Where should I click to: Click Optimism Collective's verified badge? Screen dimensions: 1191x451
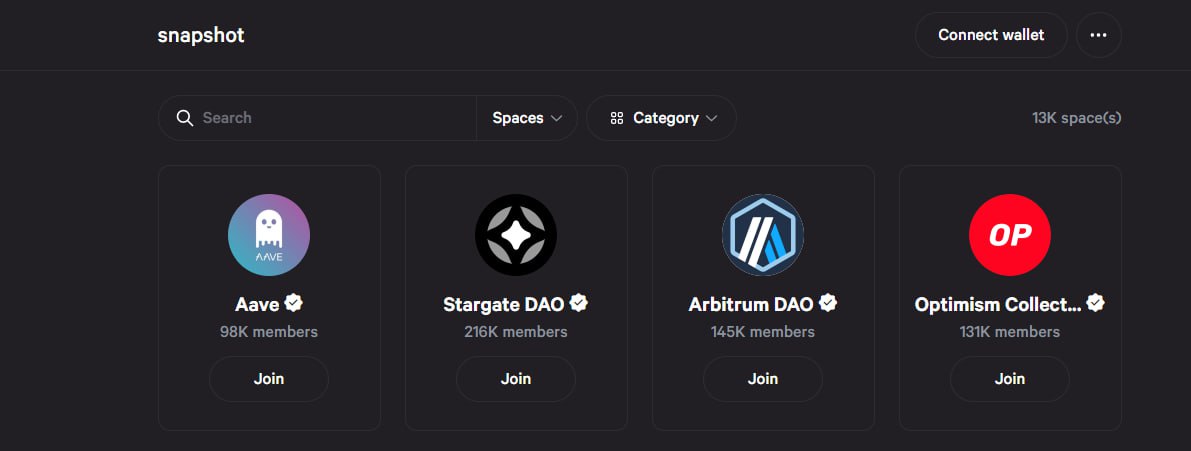(x=1096, y=303)
